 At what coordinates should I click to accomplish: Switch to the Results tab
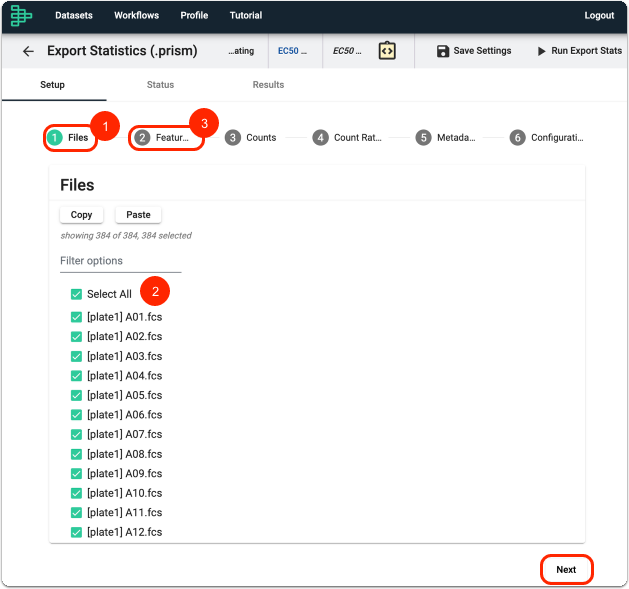(x=268, y=85)
